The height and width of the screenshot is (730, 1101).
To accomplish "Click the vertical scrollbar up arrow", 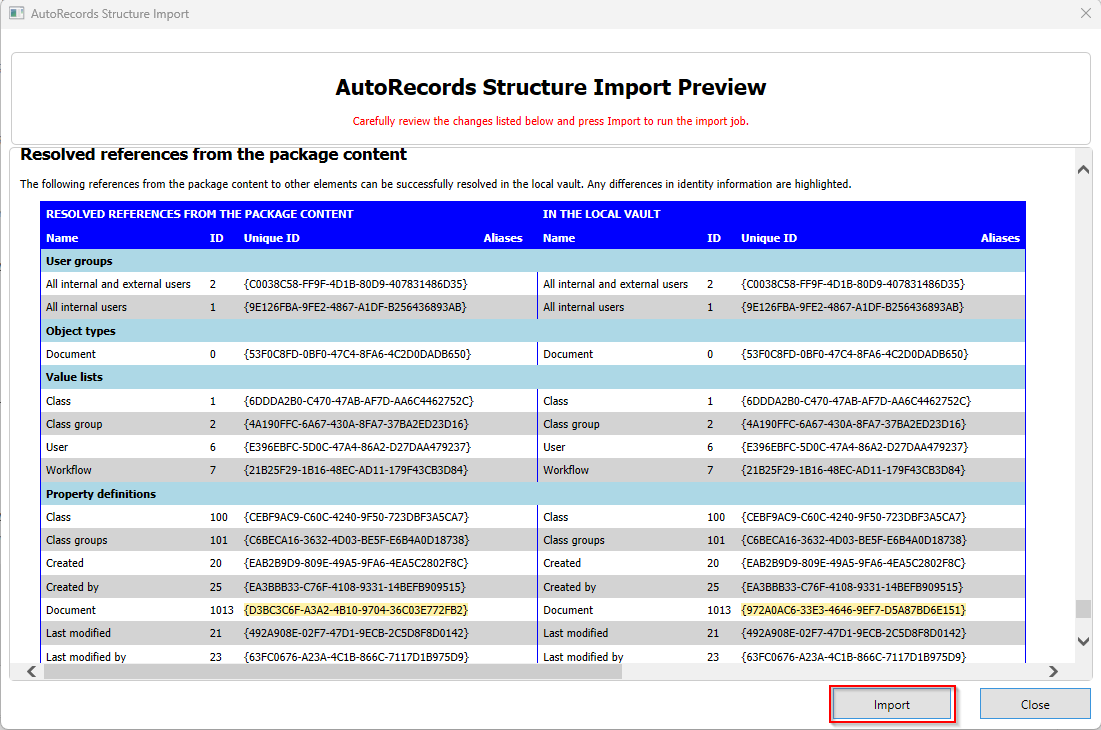I will [1083, 169].
